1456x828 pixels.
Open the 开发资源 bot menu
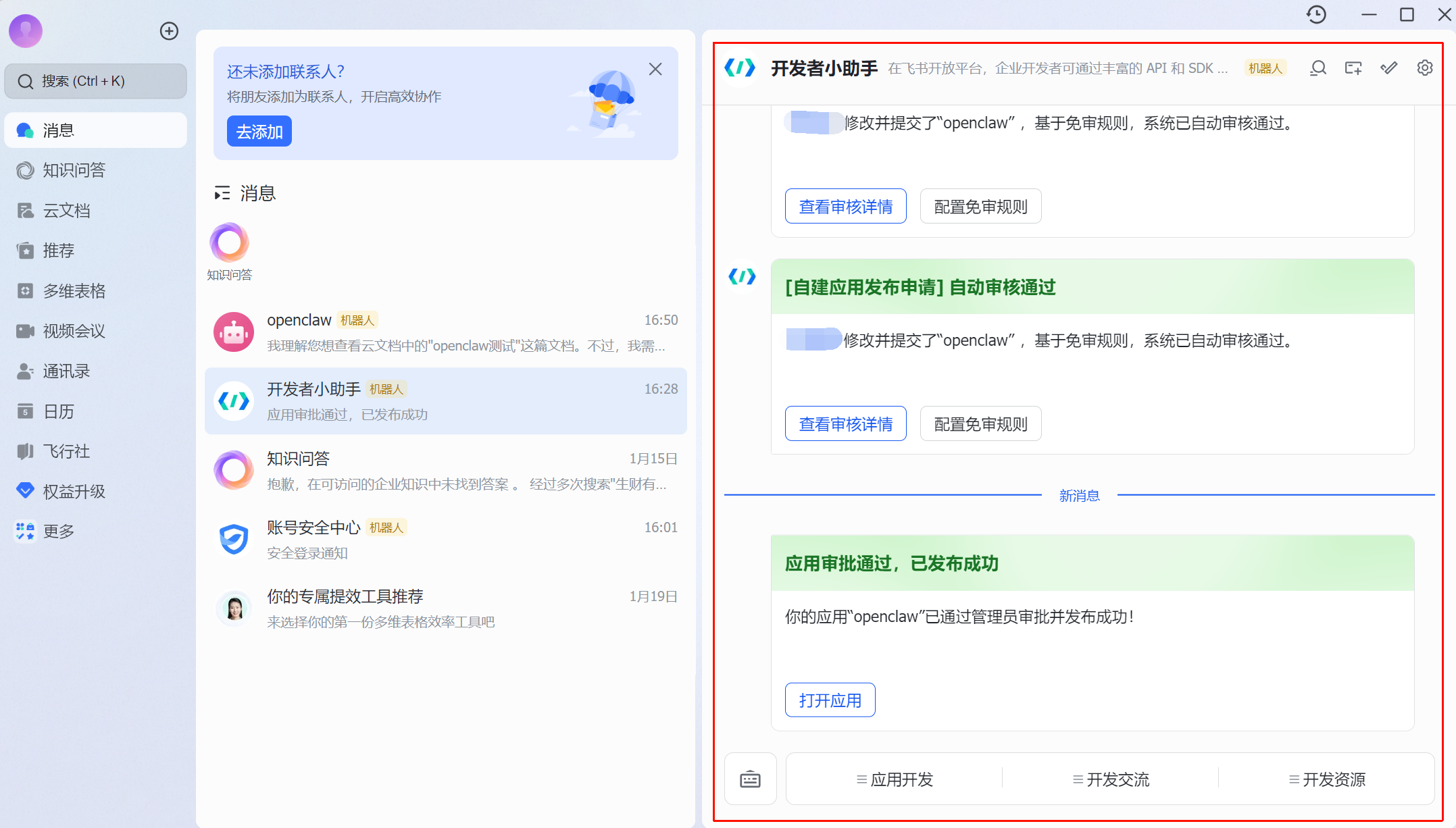1327,779
